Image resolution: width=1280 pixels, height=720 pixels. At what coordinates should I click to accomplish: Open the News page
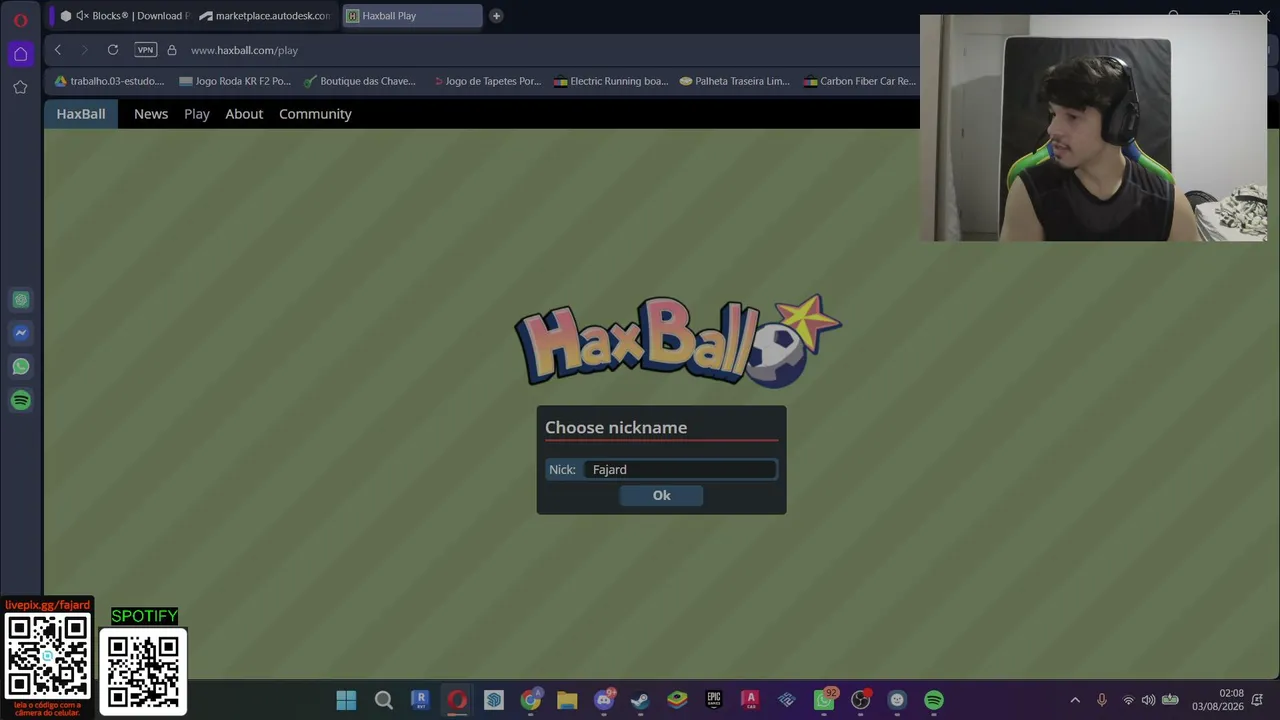pos(151,114)
